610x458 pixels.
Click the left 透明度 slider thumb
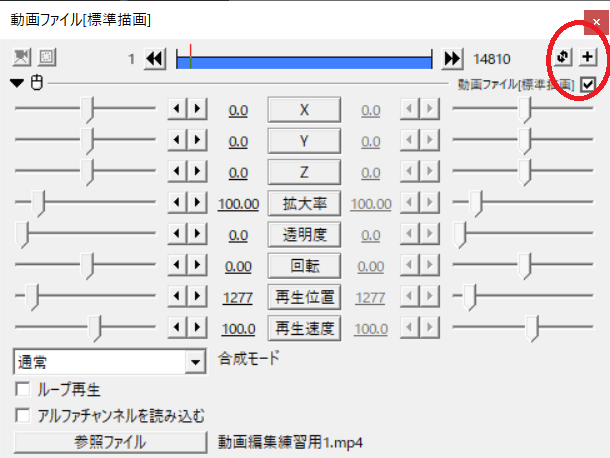click(22, 235)
